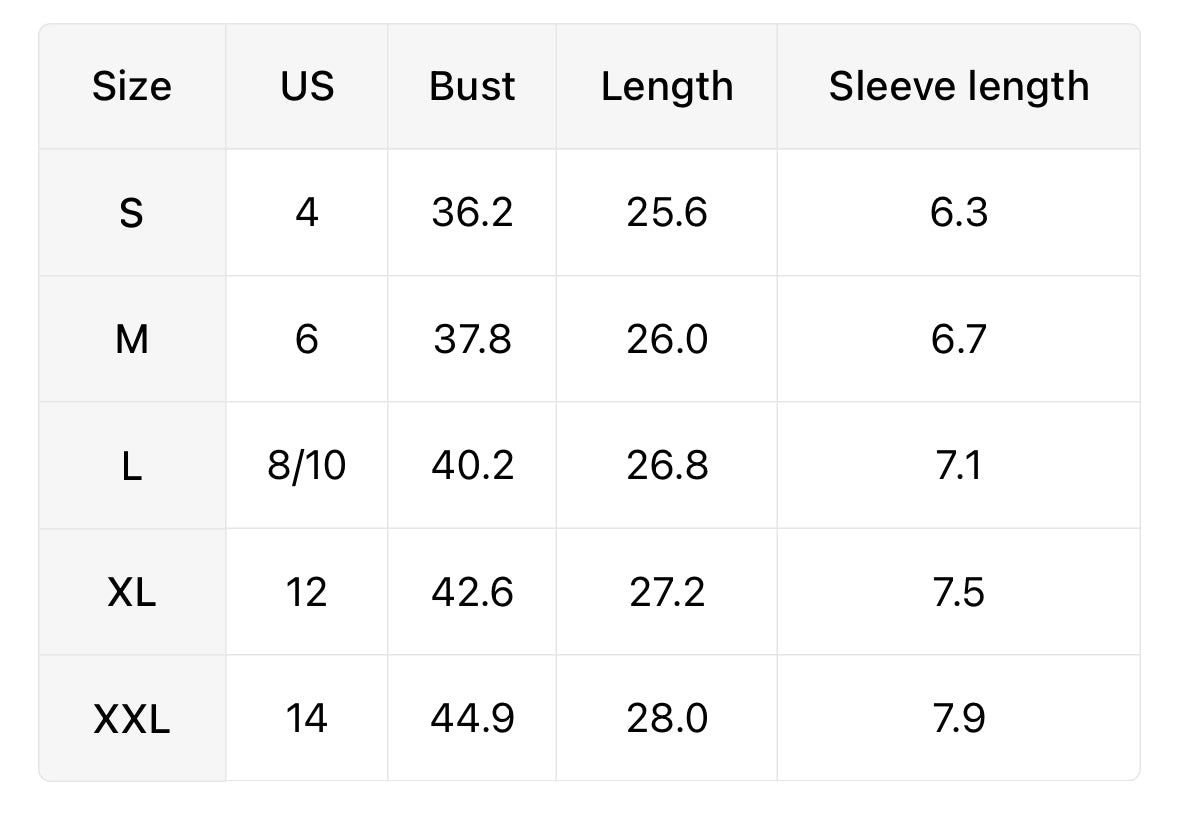Click the 25.6 length value
This screenshot has width=1179, height=834.
[667, 213]
